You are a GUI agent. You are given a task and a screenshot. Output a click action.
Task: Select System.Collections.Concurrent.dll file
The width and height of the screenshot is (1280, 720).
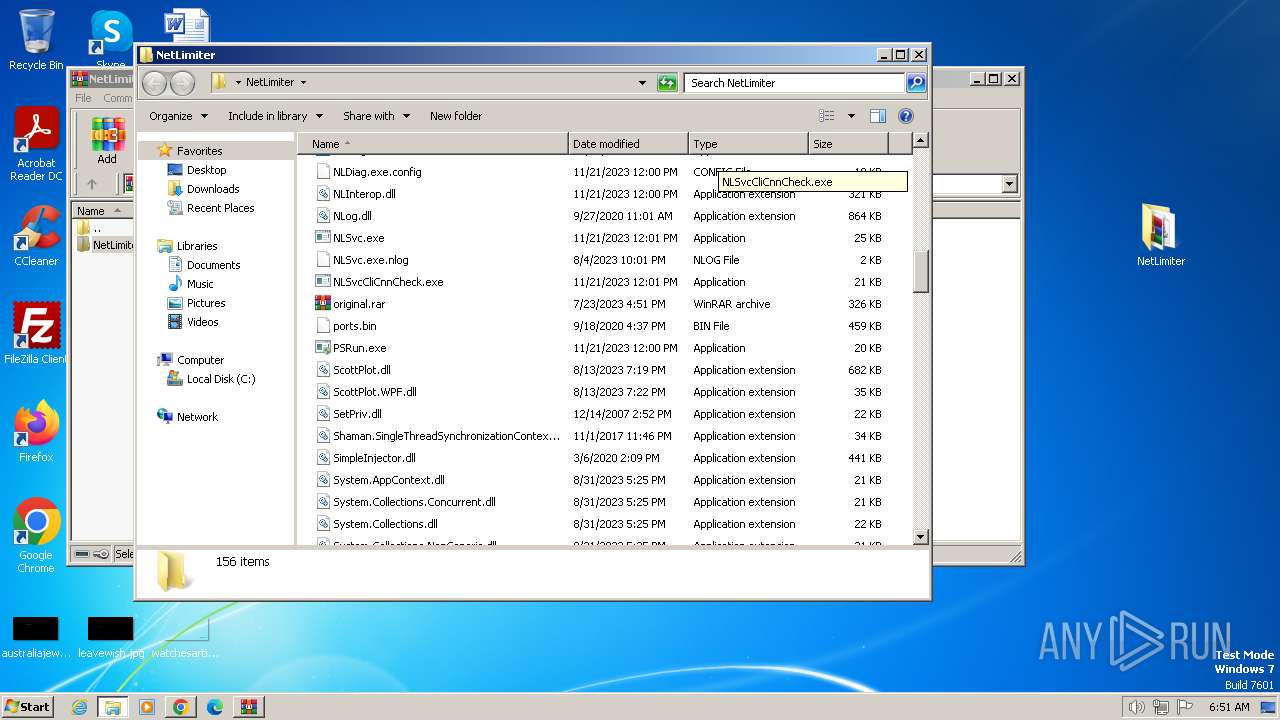414,502
